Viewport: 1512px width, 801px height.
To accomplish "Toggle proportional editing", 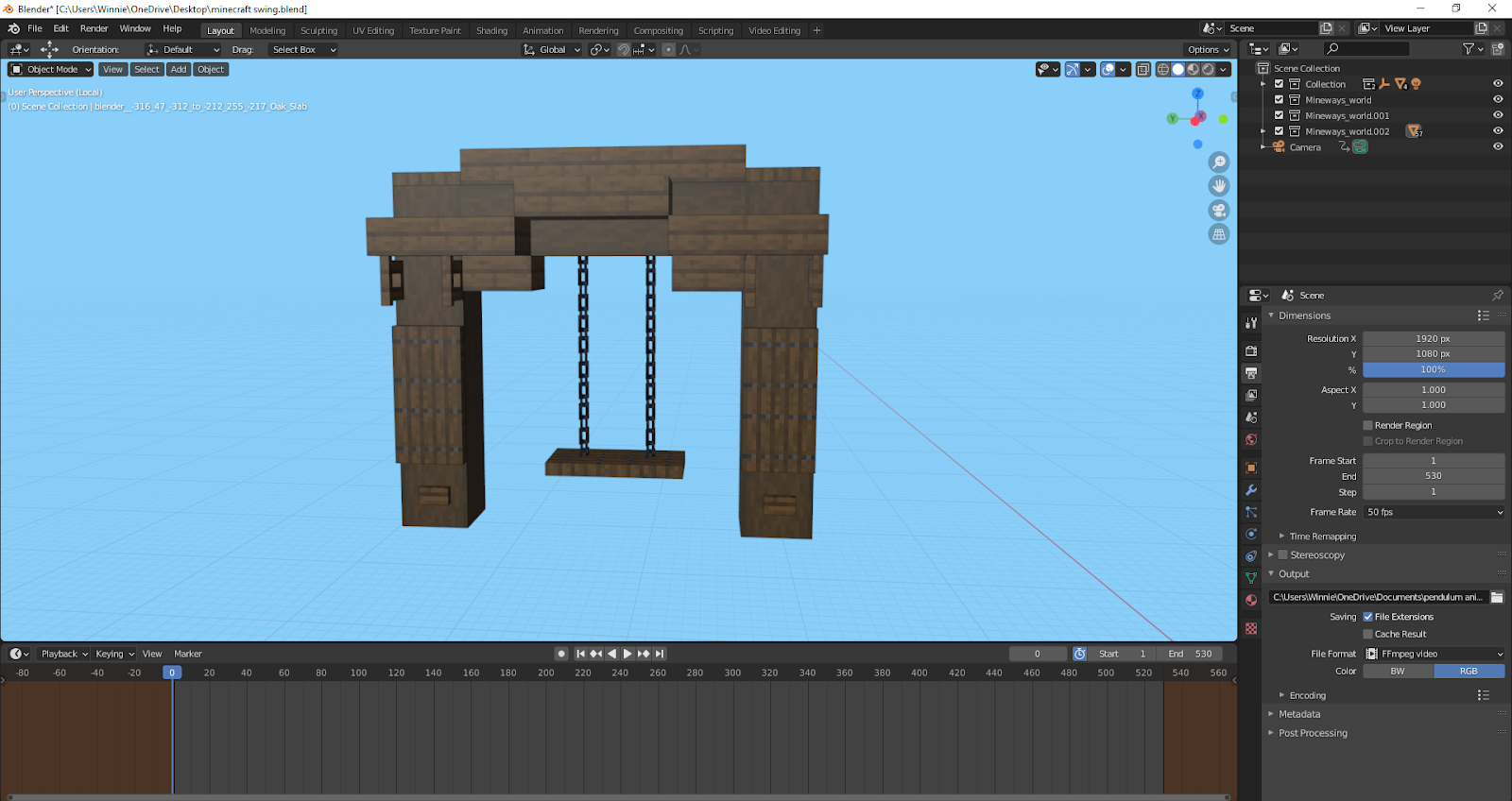I will [x=668, y=50].
